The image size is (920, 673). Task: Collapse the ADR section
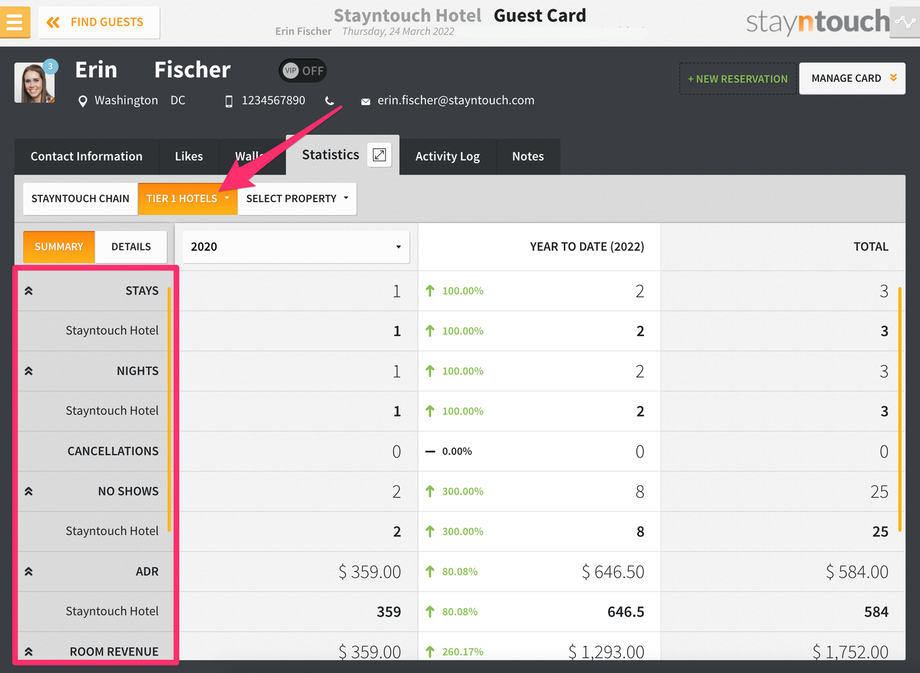click(x=28, y=571)
